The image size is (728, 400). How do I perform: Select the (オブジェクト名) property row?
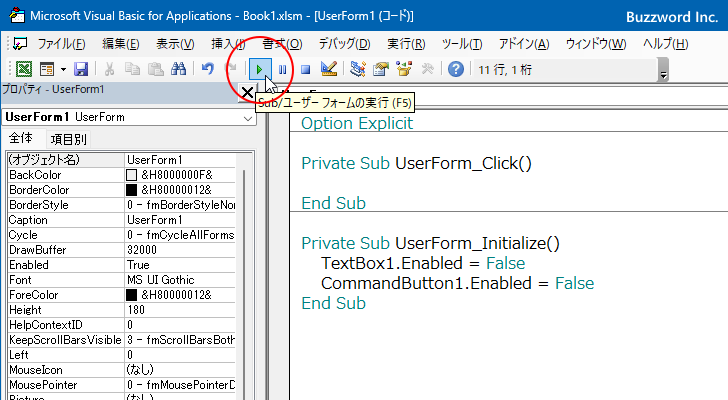pyautogui.click(x=122, y=160)
